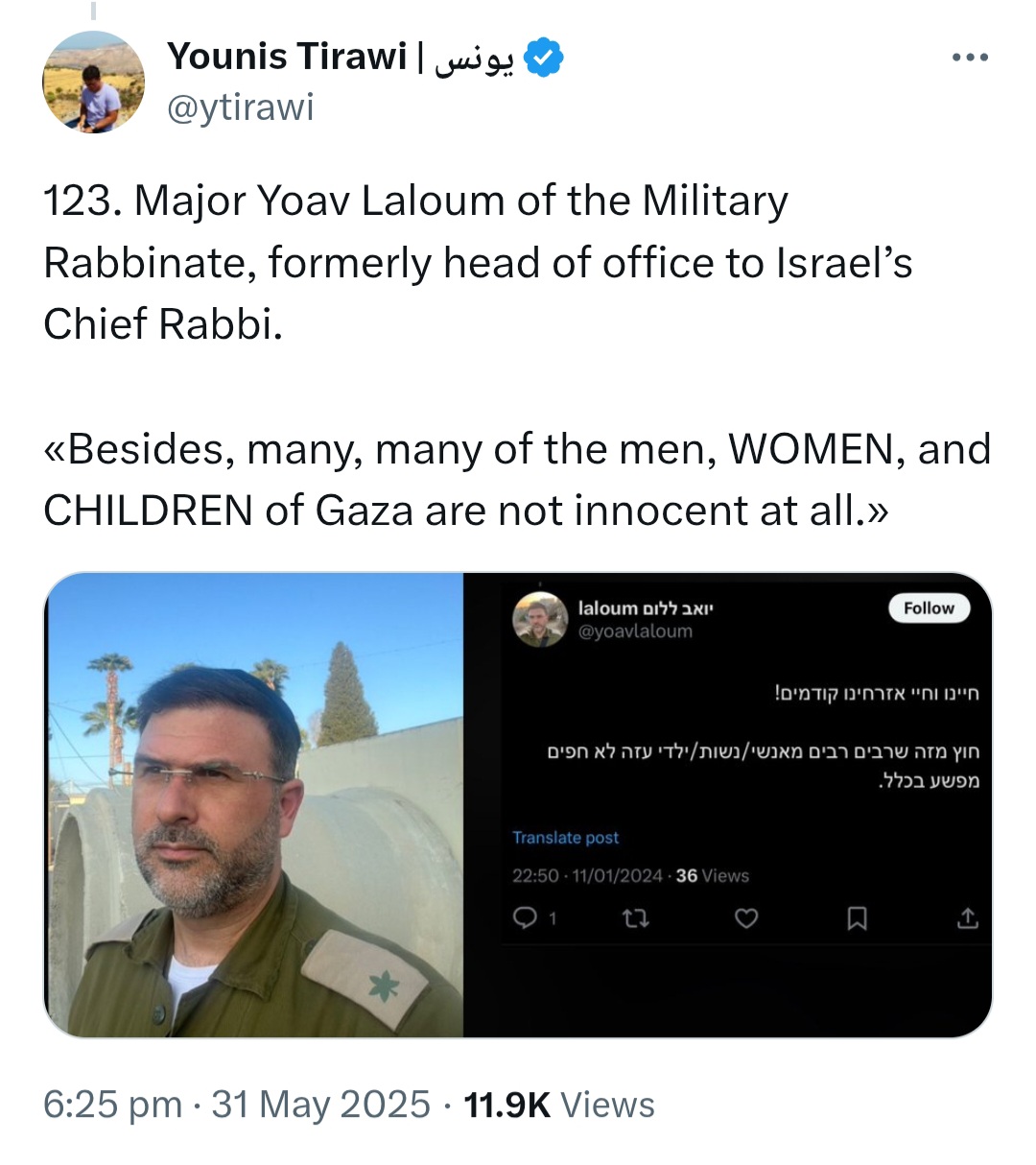Open the @ytirawi handle link
The width and height of the screenshot is (1036, 1165).
click(x=241, y=107)
